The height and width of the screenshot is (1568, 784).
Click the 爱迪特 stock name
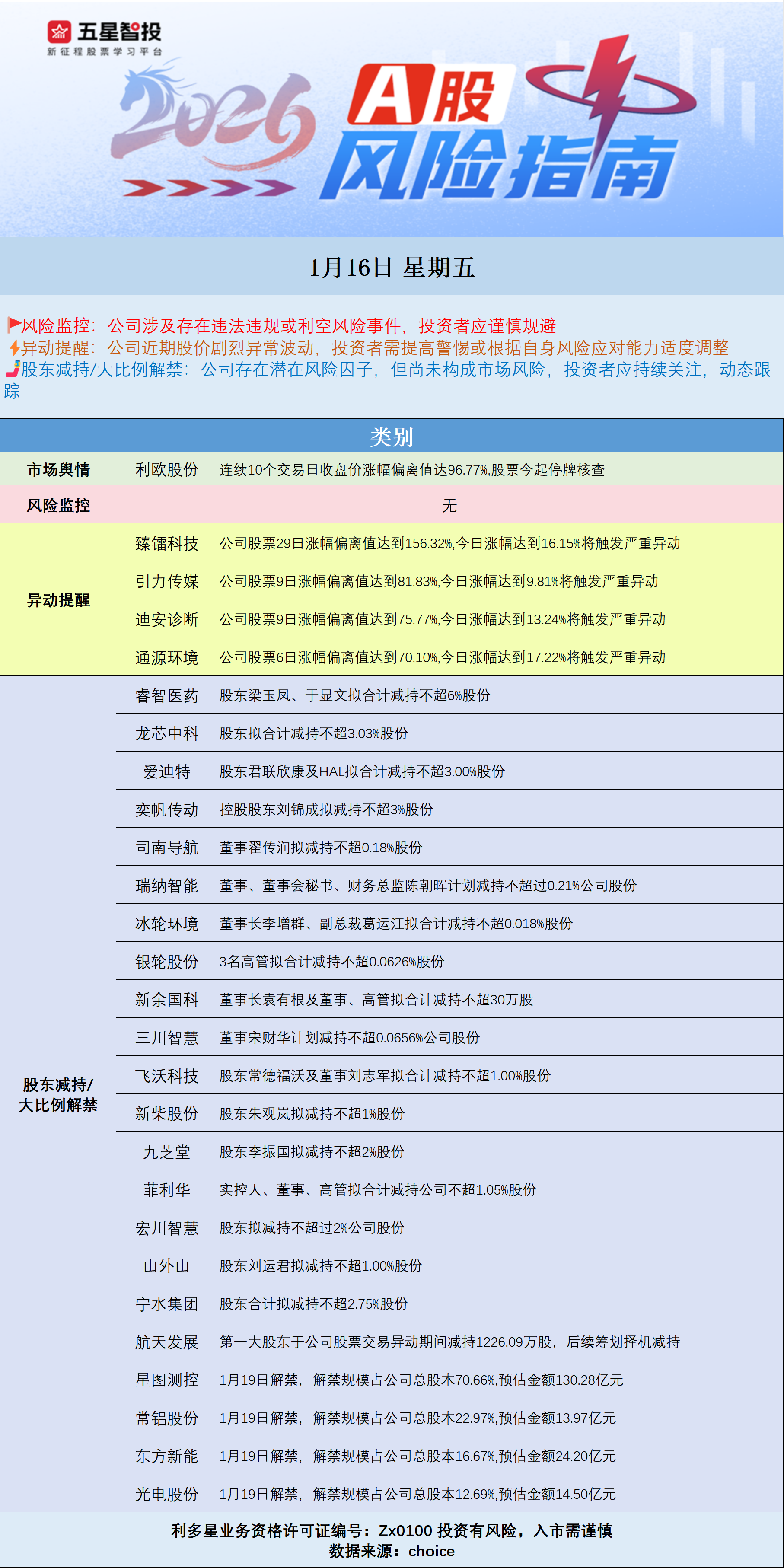tap(167, 772)
